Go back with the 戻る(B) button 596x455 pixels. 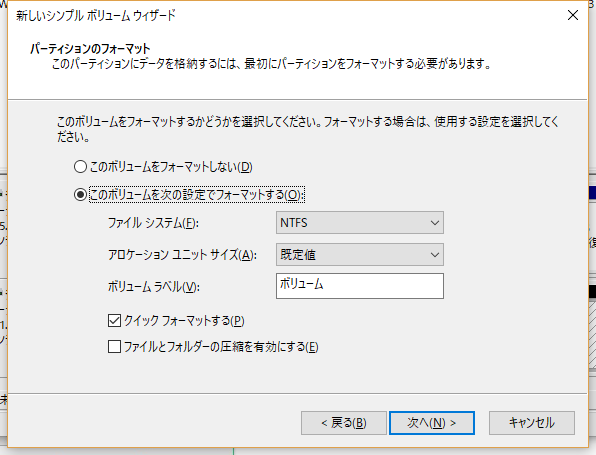click(344, 423)
